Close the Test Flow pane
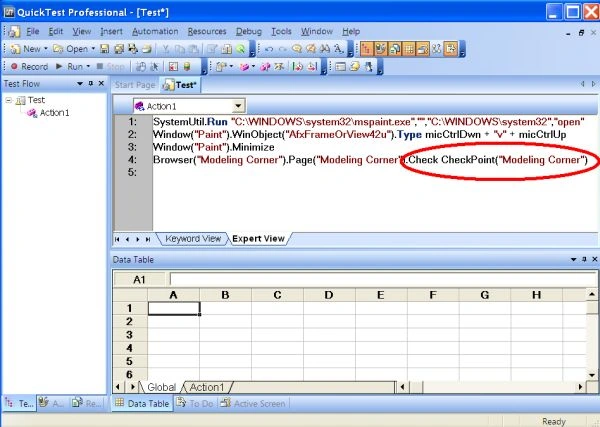The image size is (600, 427). click(101, 83)
